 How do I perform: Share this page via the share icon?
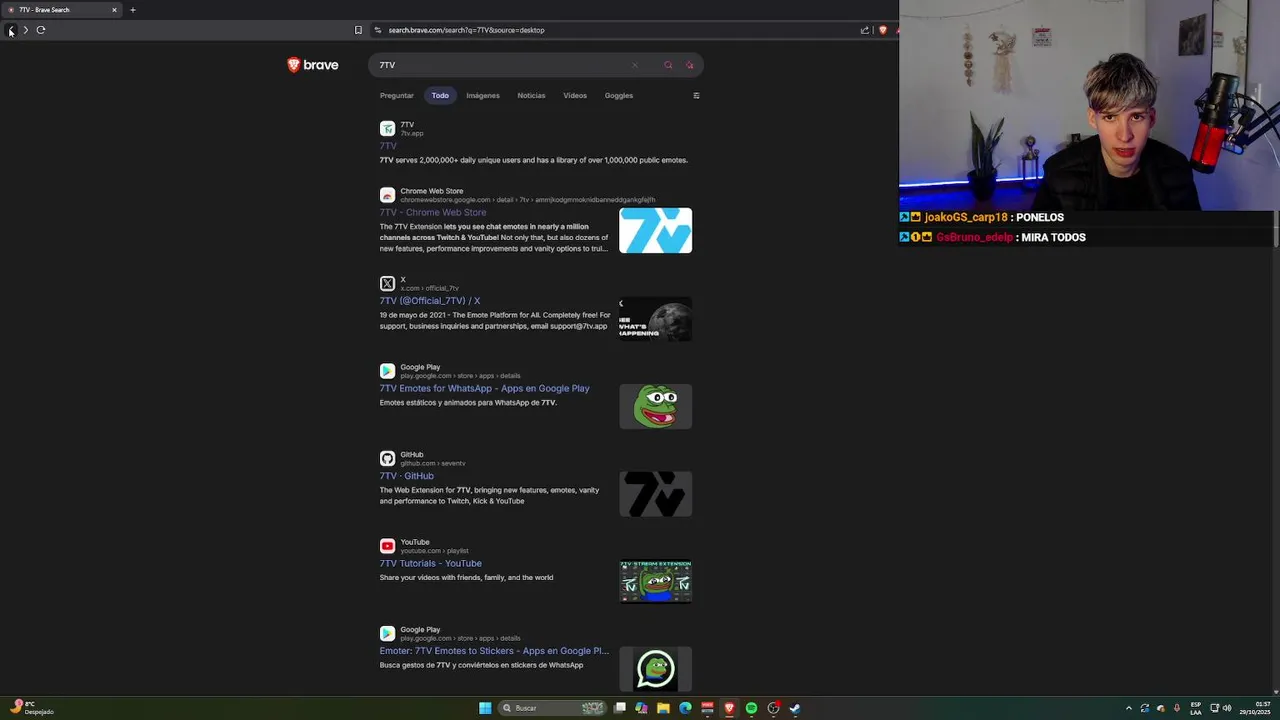[x=865, y=30]
